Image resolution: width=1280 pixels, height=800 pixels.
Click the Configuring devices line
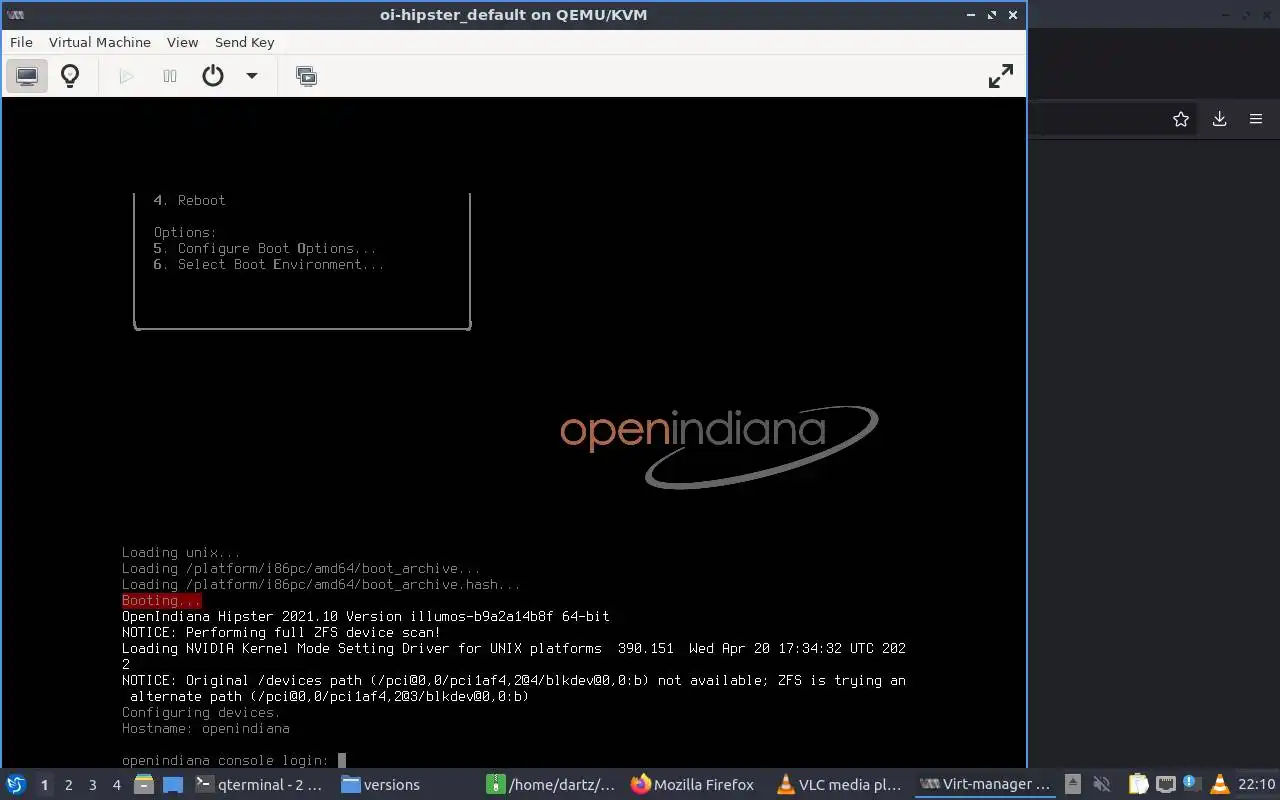[201, 712]
